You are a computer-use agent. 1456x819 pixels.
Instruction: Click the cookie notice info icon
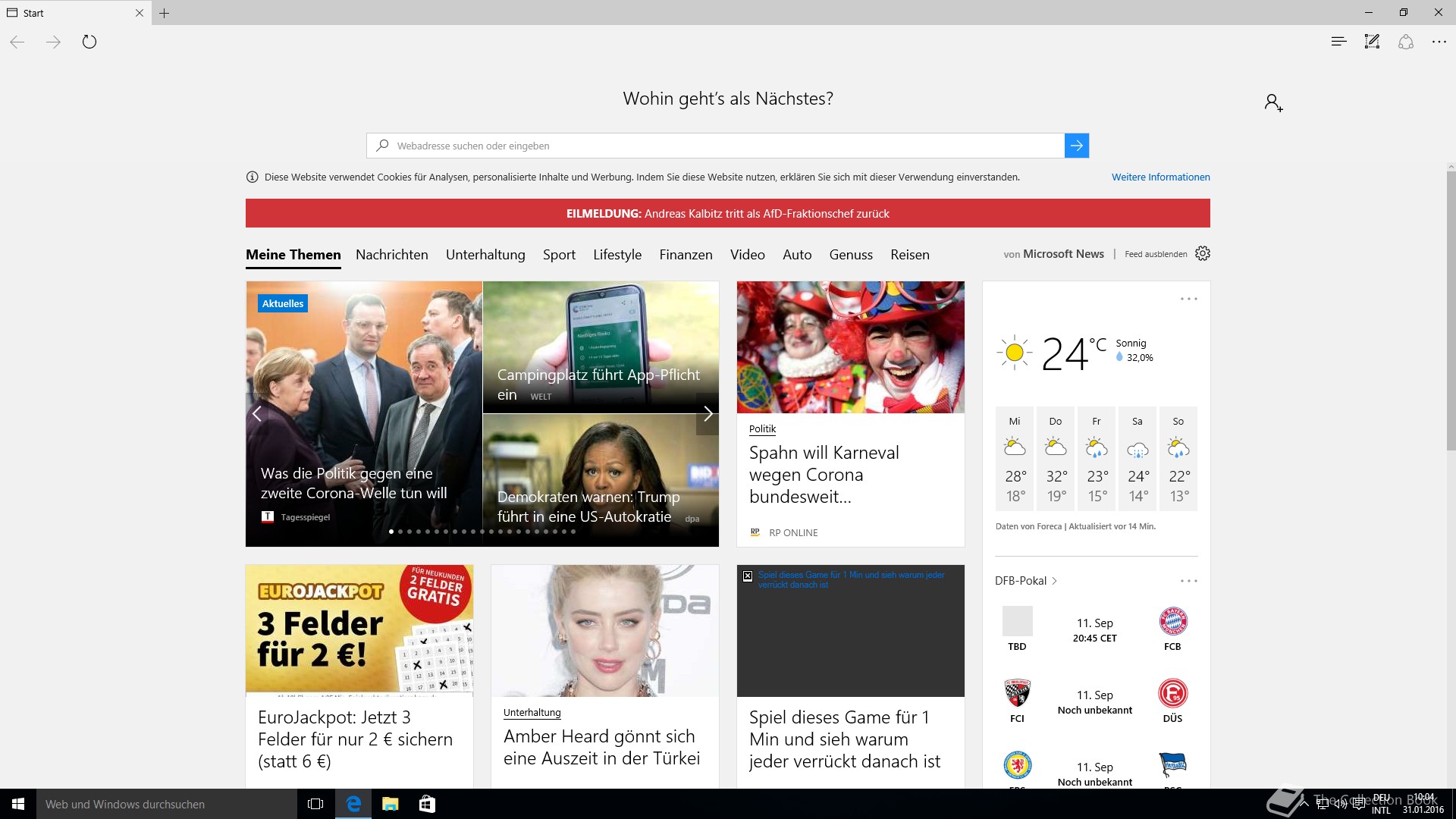(252, 177)
